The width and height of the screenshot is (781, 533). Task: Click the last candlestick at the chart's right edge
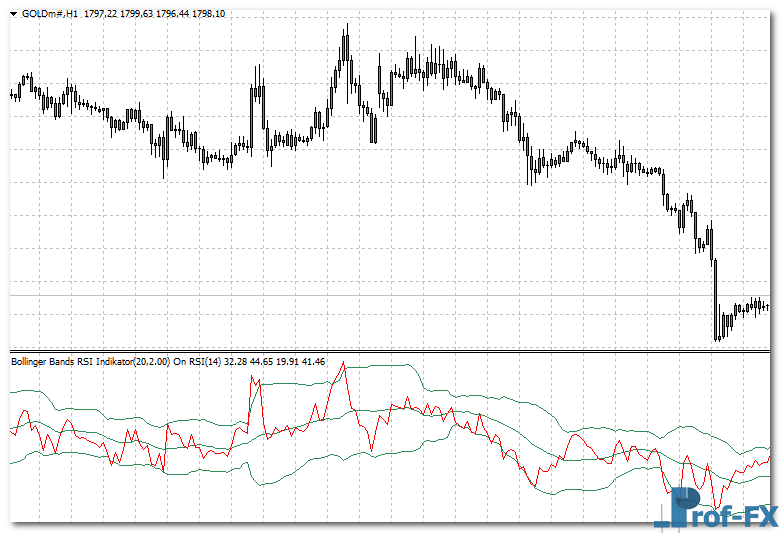[x=766, y=307]
